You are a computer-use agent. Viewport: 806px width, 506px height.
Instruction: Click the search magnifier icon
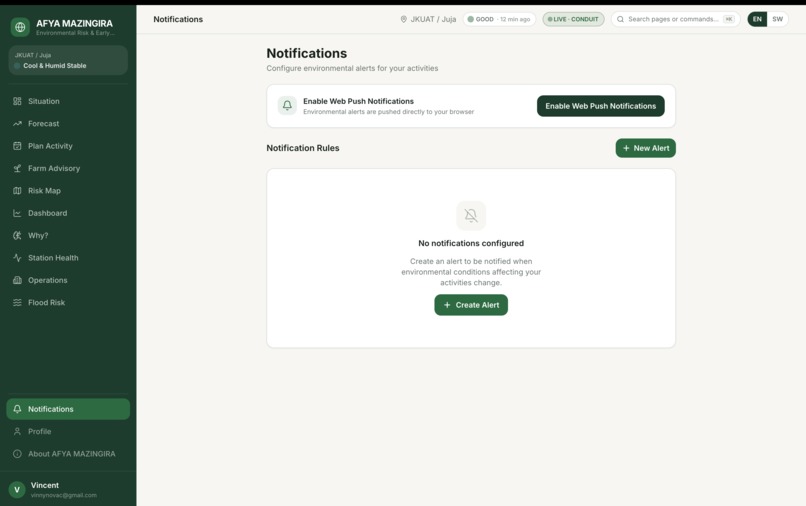(620, 19)
